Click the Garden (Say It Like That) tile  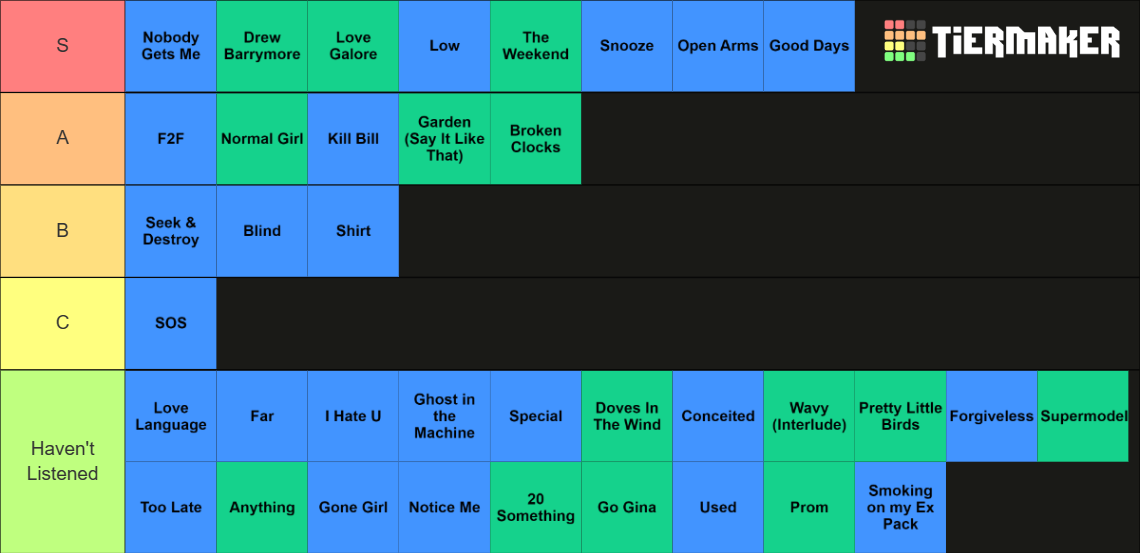444,138
